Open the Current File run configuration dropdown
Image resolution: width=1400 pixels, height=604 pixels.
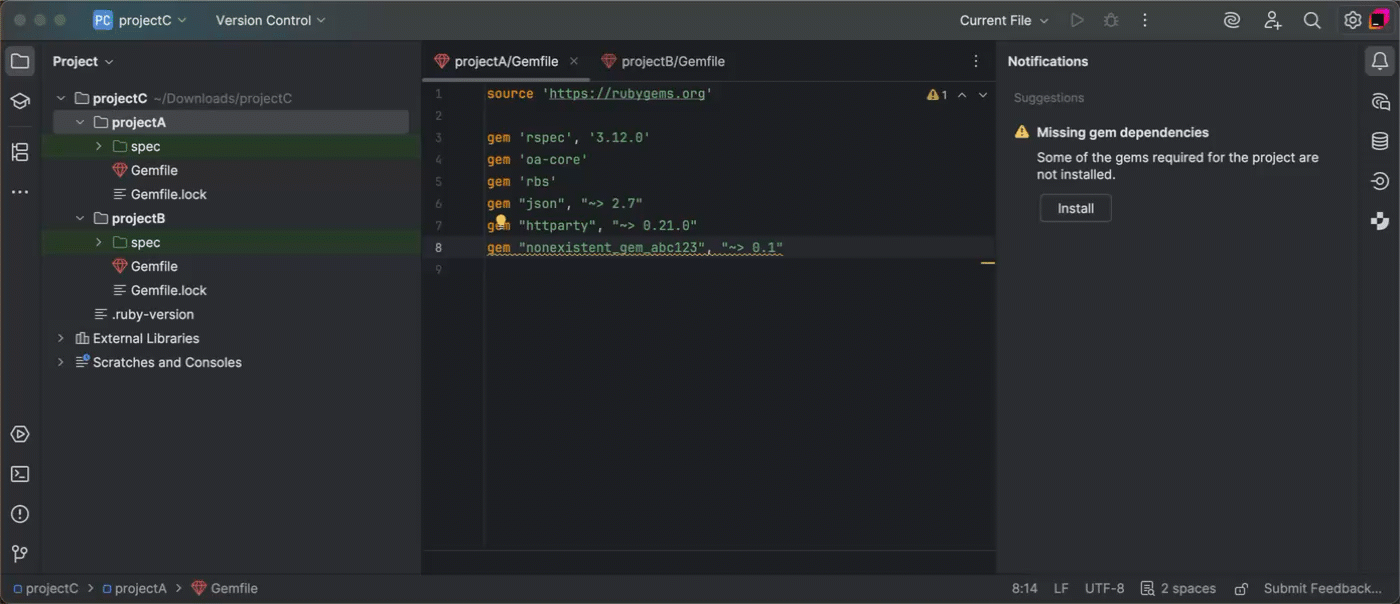1004,20
